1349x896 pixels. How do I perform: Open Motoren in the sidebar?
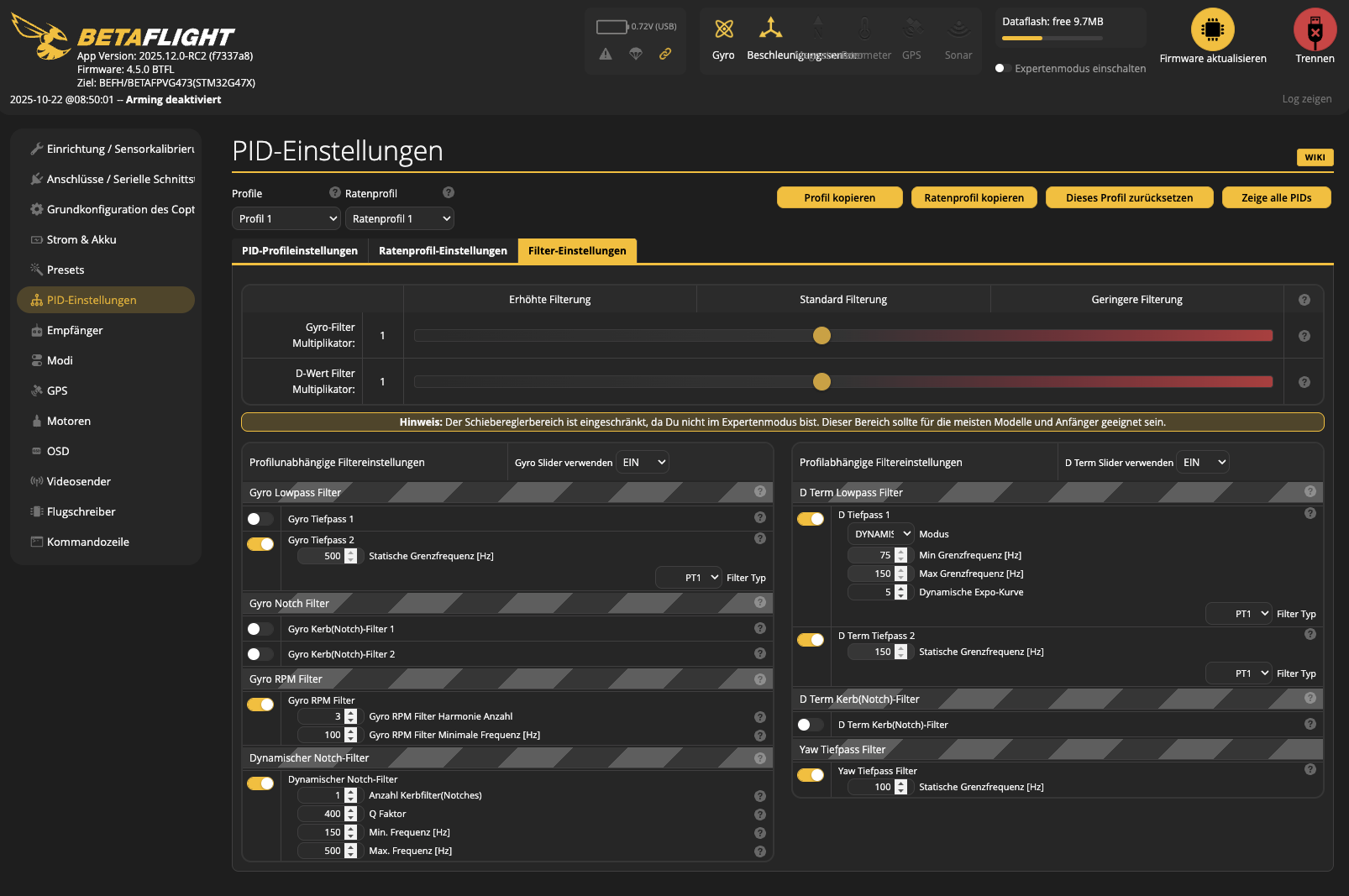point(69,421)
